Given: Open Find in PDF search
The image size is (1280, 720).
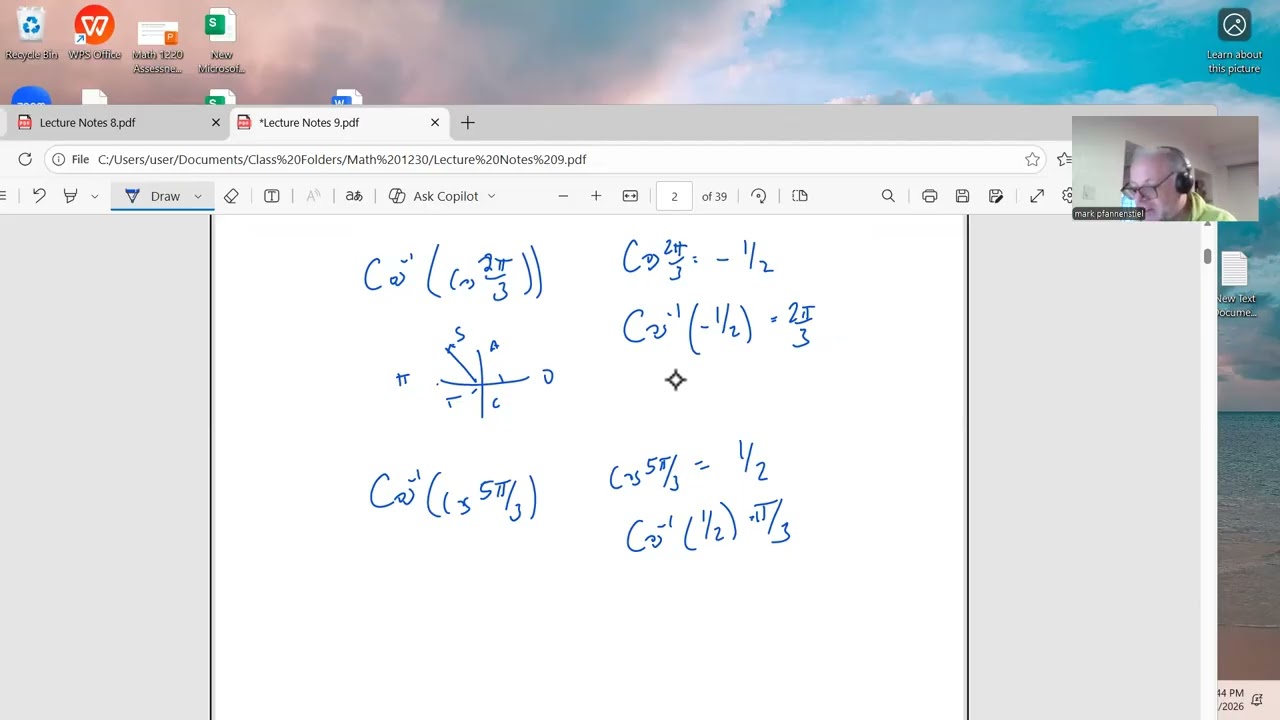Looking at the screenshot, I should tap(888, 196).
